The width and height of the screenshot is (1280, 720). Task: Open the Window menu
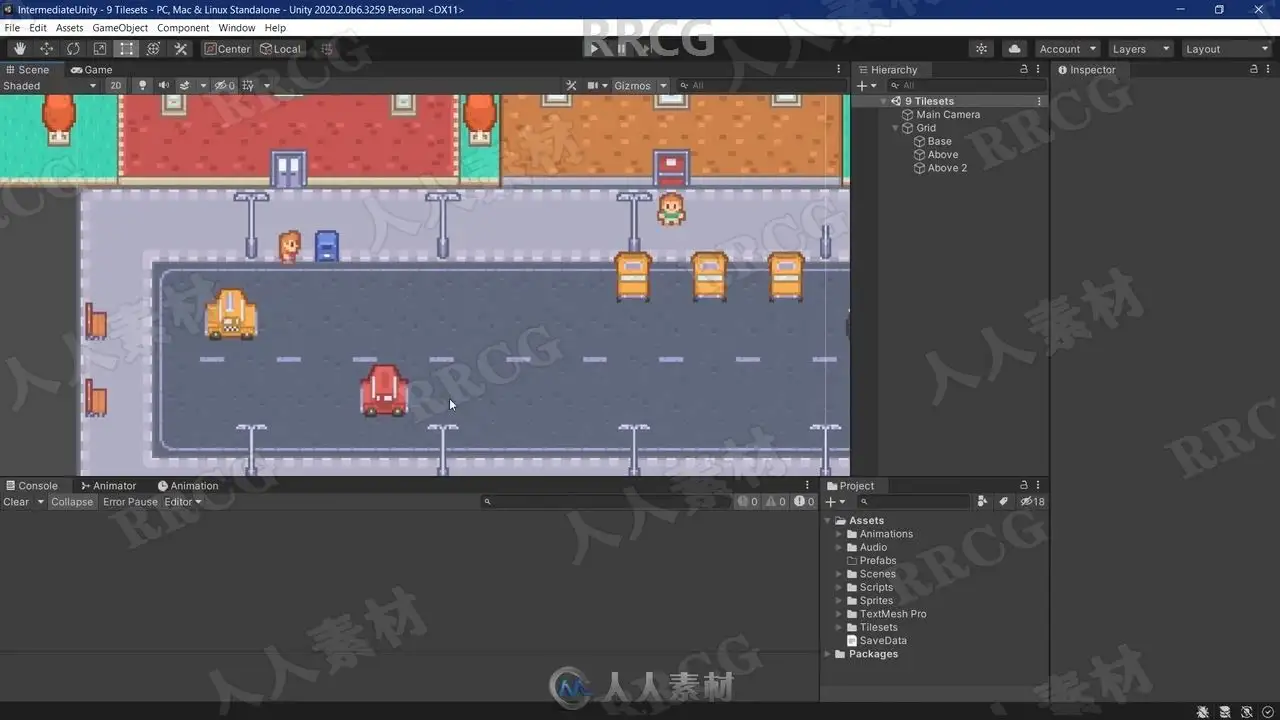coord(237,28)
